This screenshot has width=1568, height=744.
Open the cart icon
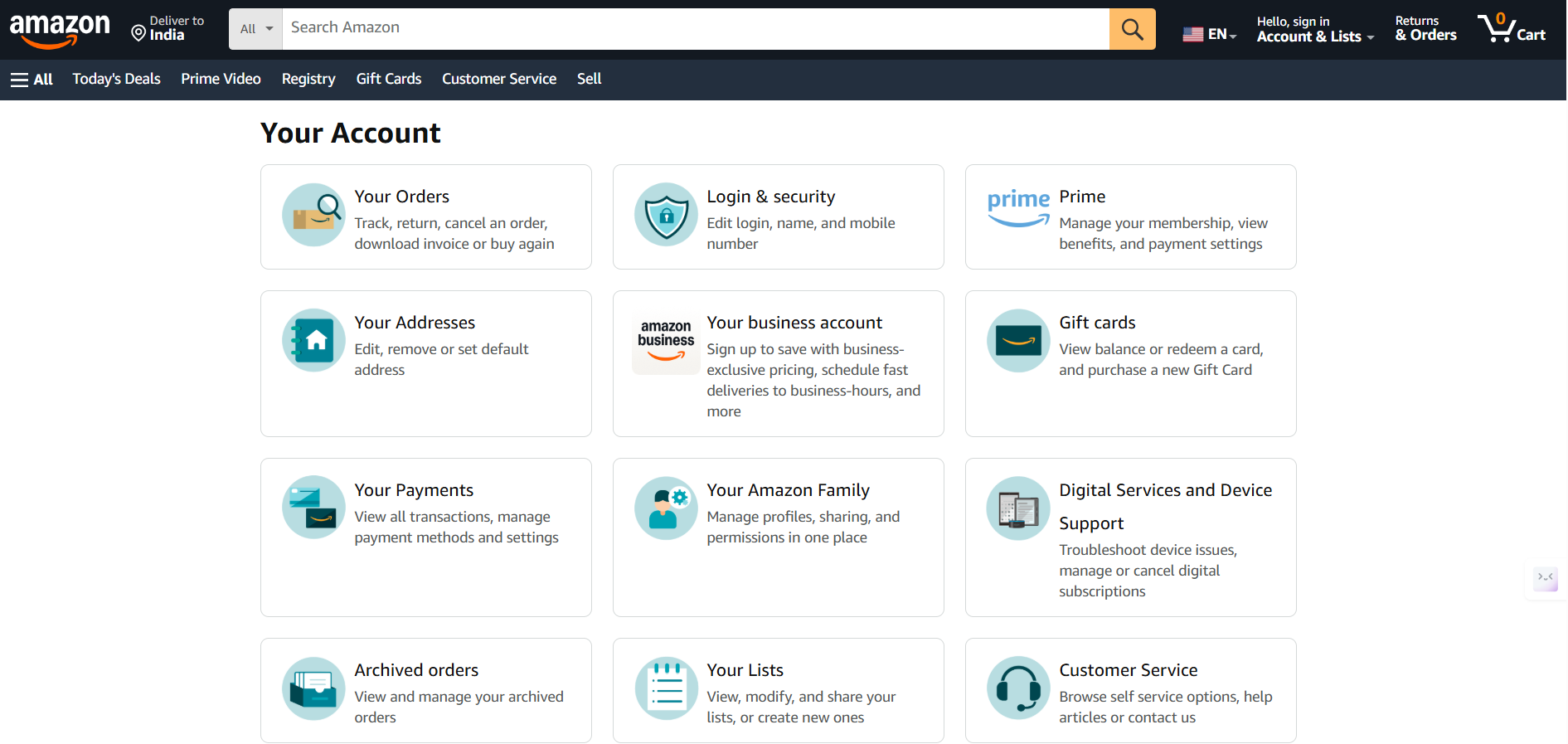click(1512, 28)
